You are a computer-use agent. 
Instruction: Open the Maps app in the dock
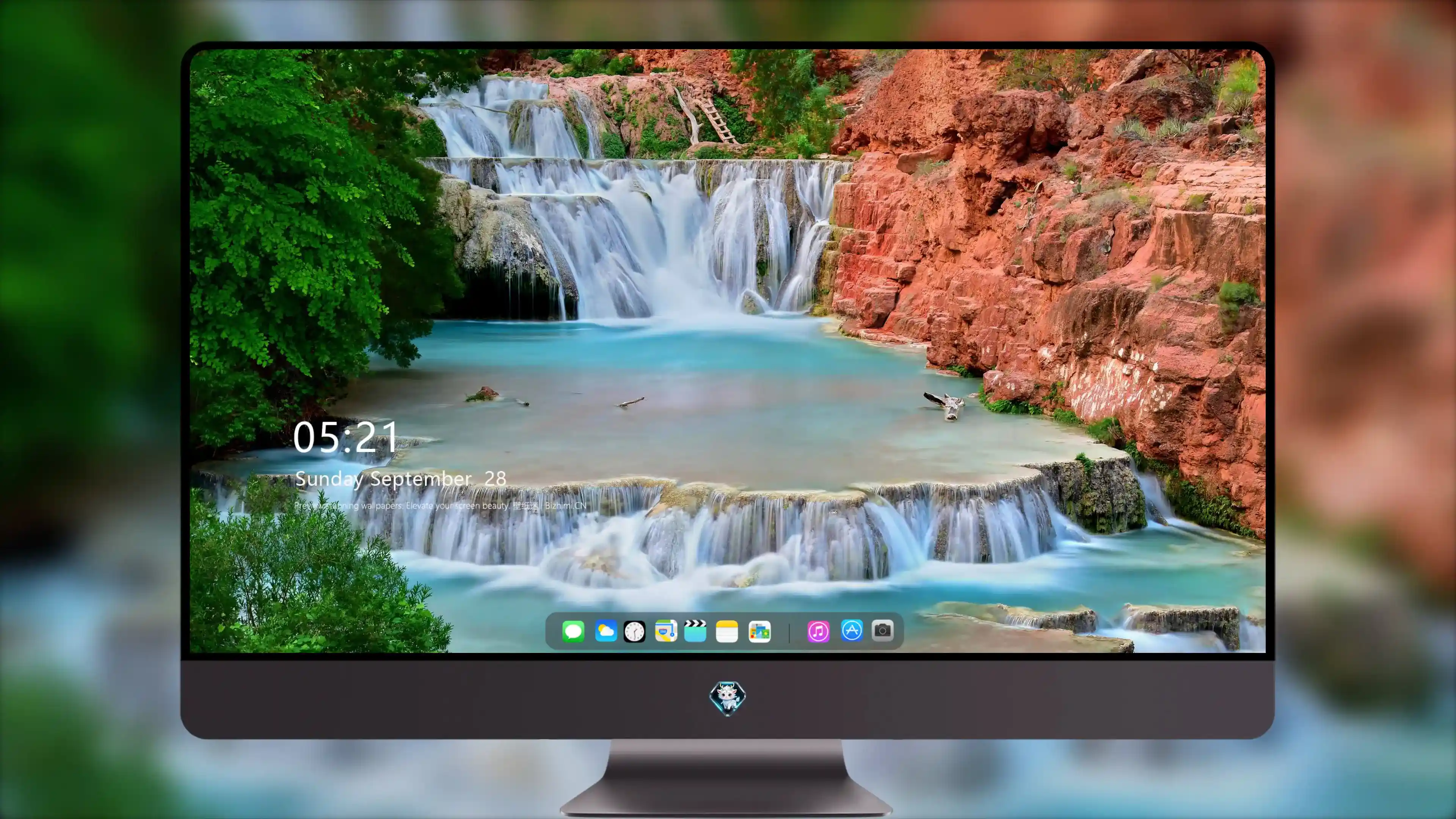click(666, 631)
